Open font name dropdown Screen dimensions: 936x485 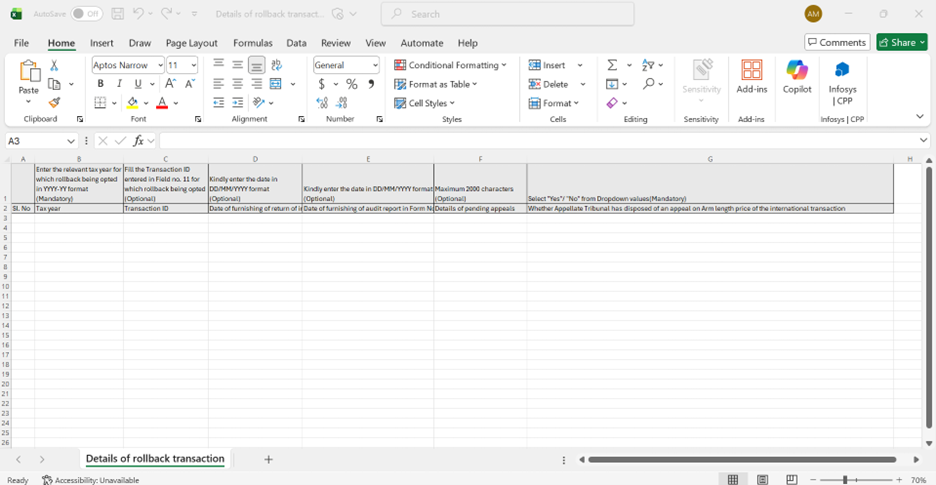160,65
